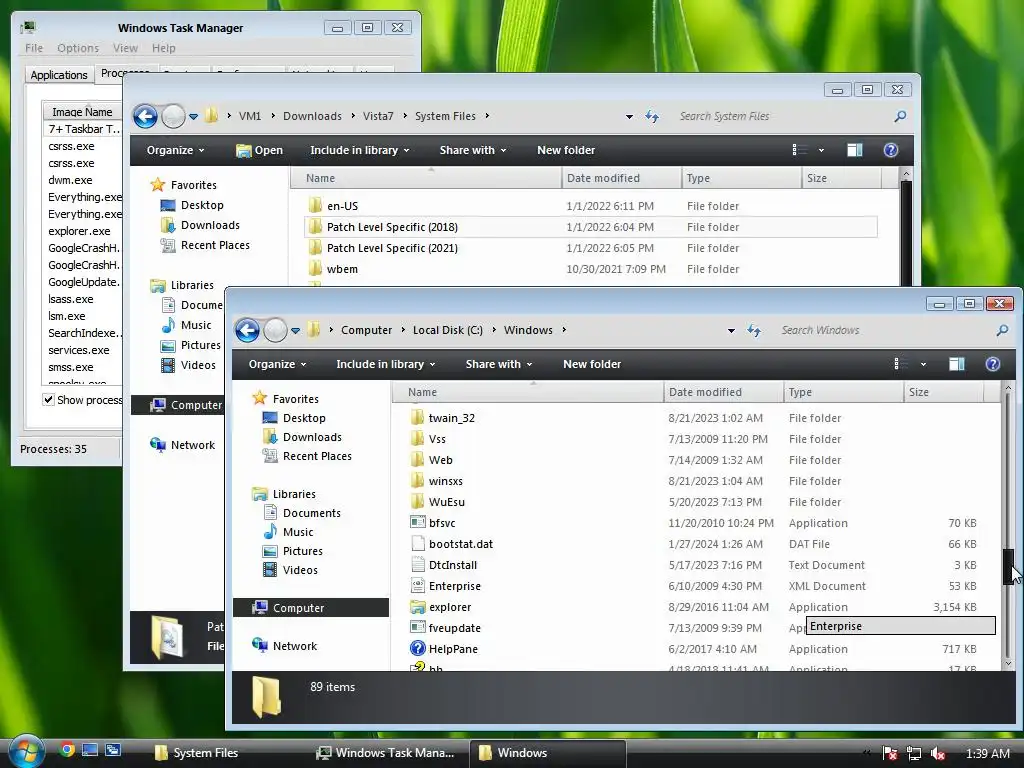Screen dimensions: 1024x768
Task: Change view icon in System Files toolbar
Action: tap(799, 150)
